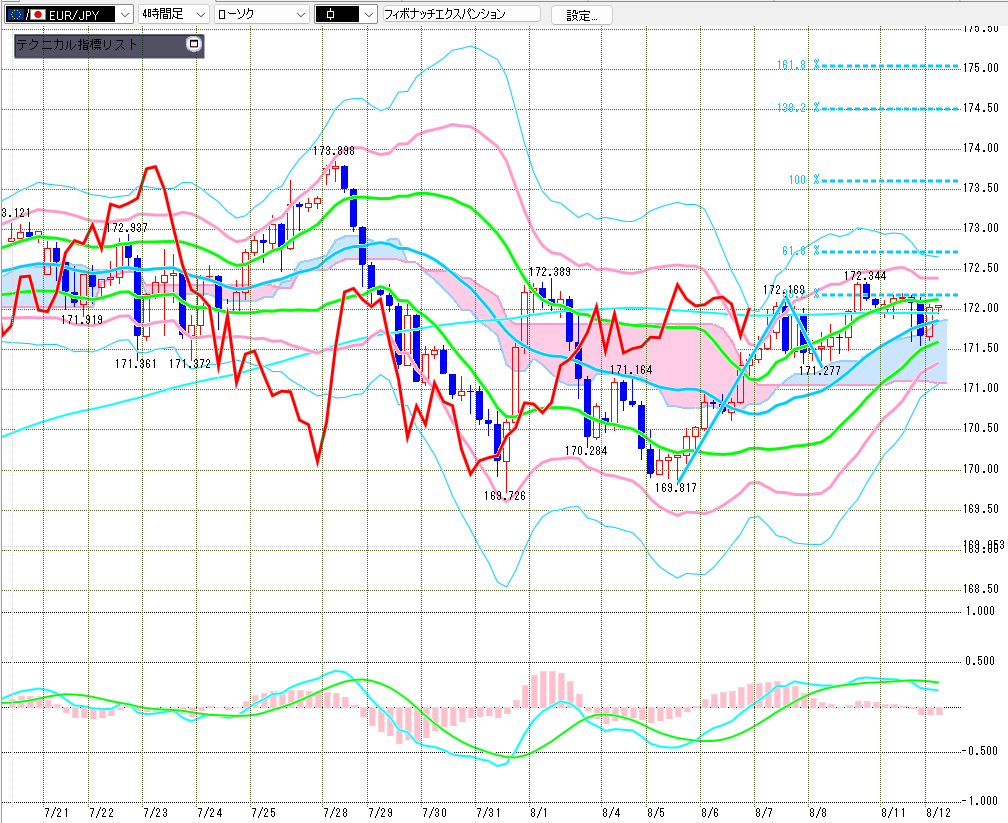Click the 173.50 price axis label

981,188
